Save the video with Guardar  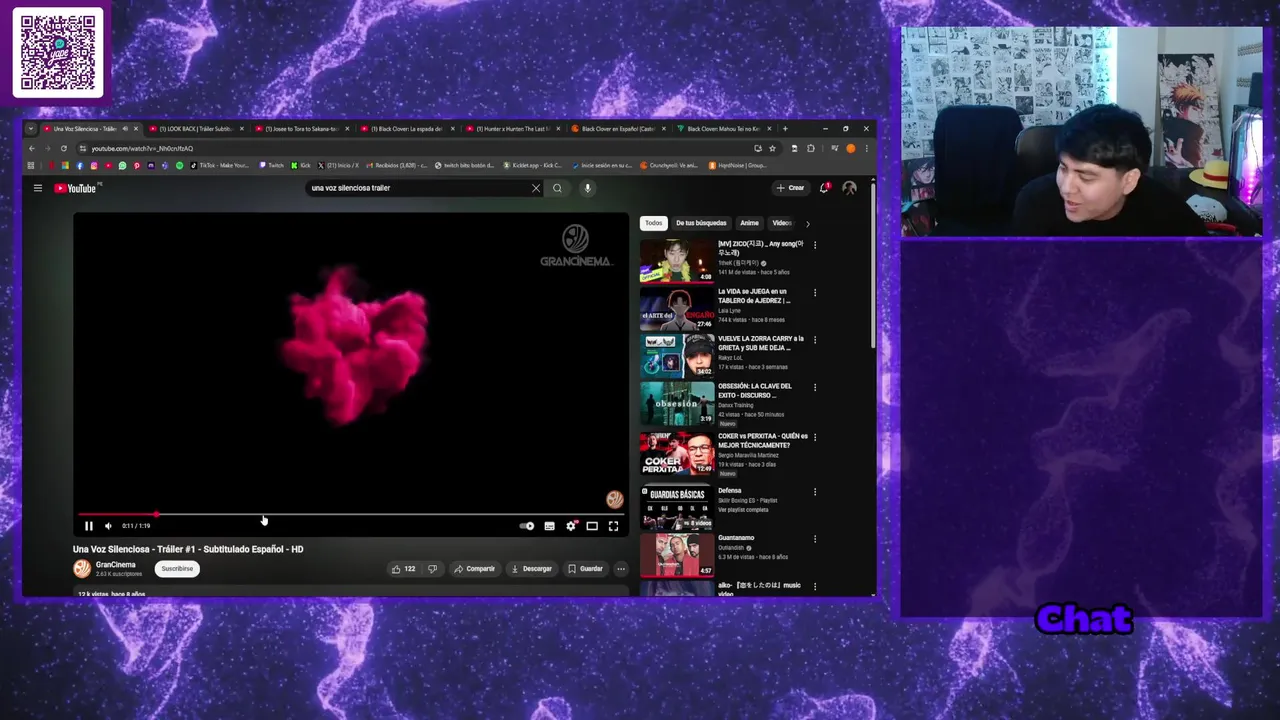pyautogui.click(x=585, y=569)
